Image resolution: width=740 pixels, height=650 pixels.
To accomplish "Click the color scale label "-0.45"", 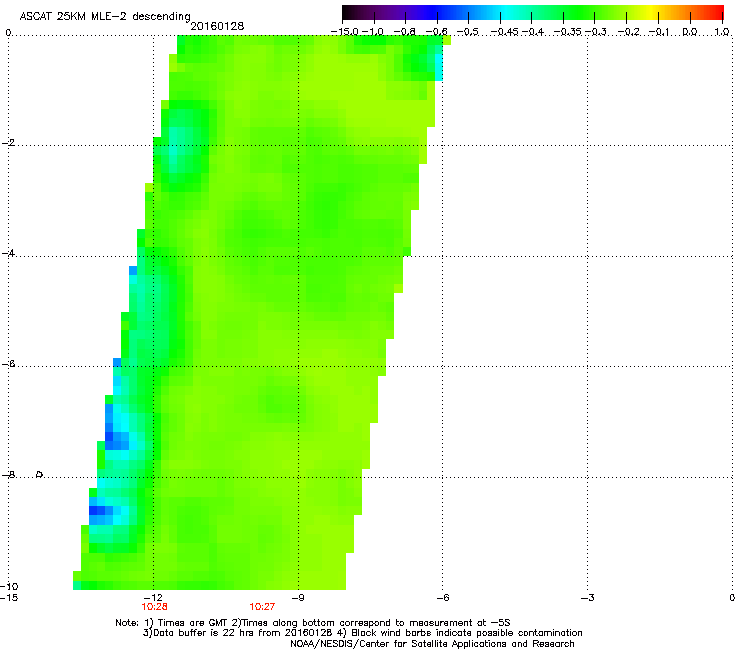I will pyautogui.click(x=504, y=32).
